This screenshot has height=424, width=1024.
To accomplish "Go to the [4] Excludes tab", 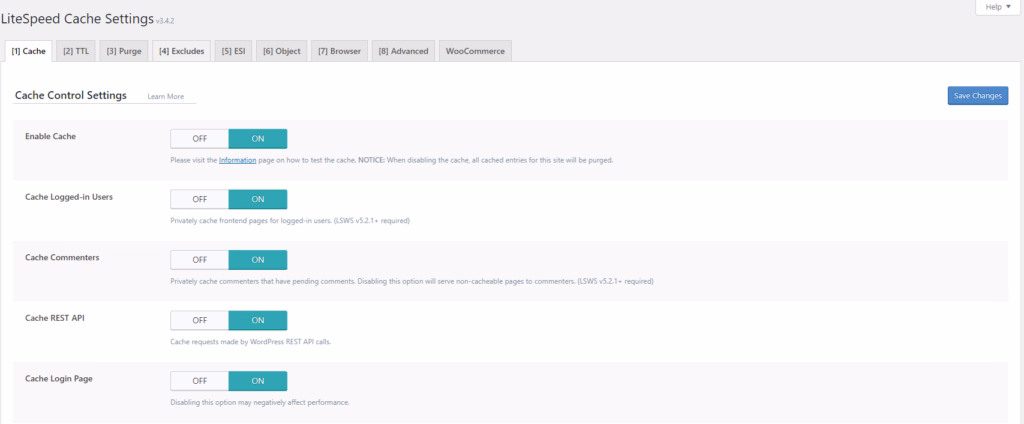I will 182,51.
